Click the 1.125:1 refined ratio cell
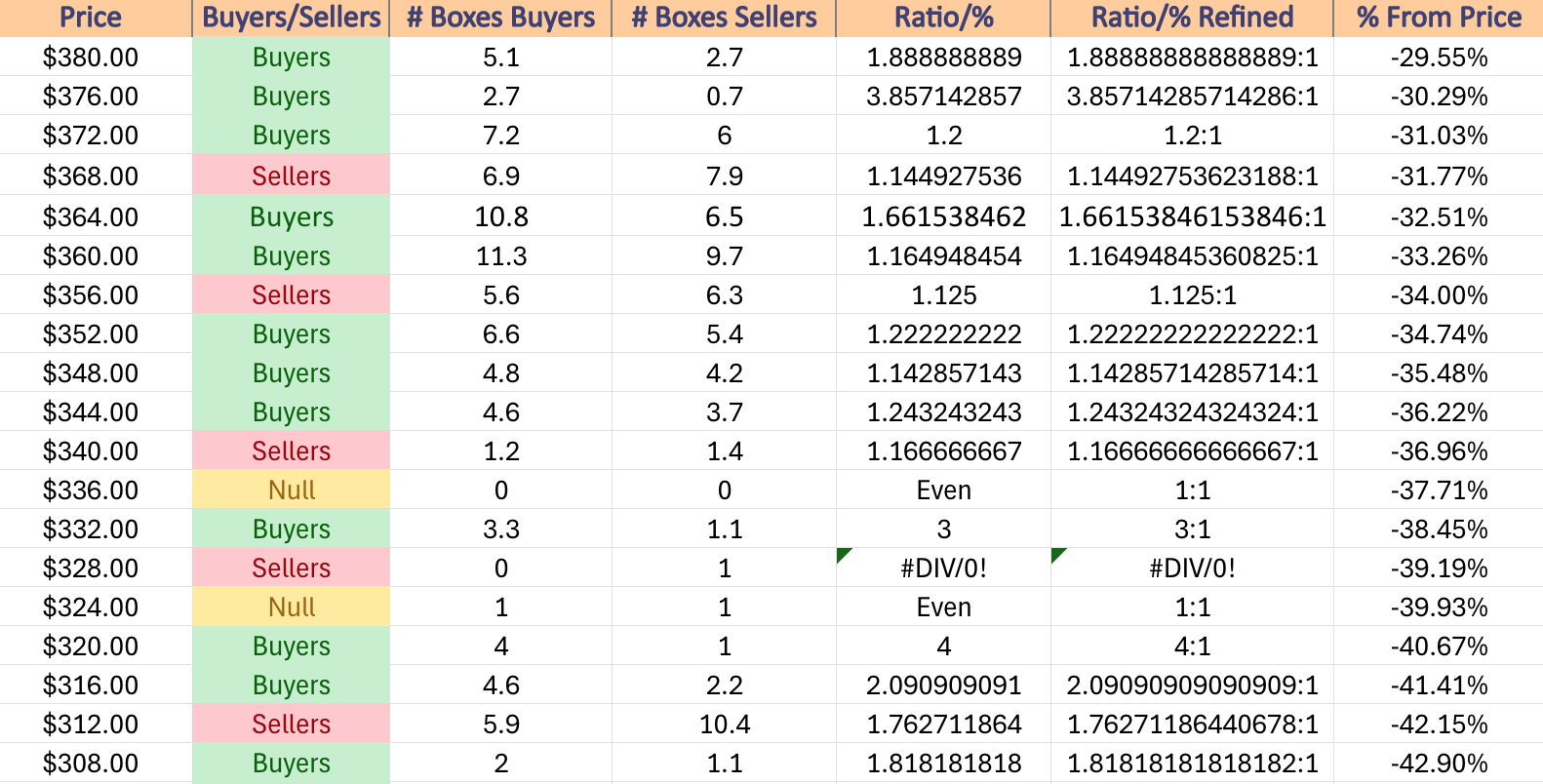This screenshot has width=1543, height=784. (x=1192, y=294)
